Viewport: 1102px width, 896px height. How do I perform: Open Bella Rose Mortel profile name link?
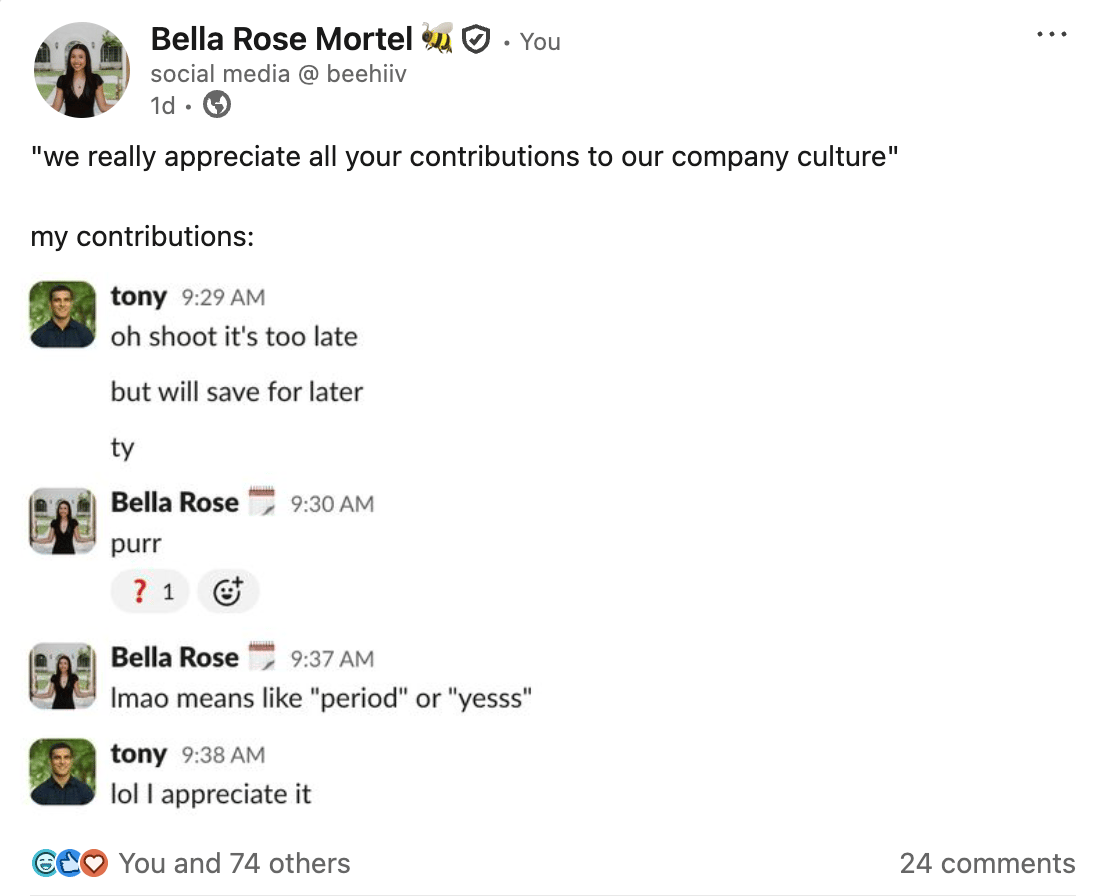(x=281, y=39)
